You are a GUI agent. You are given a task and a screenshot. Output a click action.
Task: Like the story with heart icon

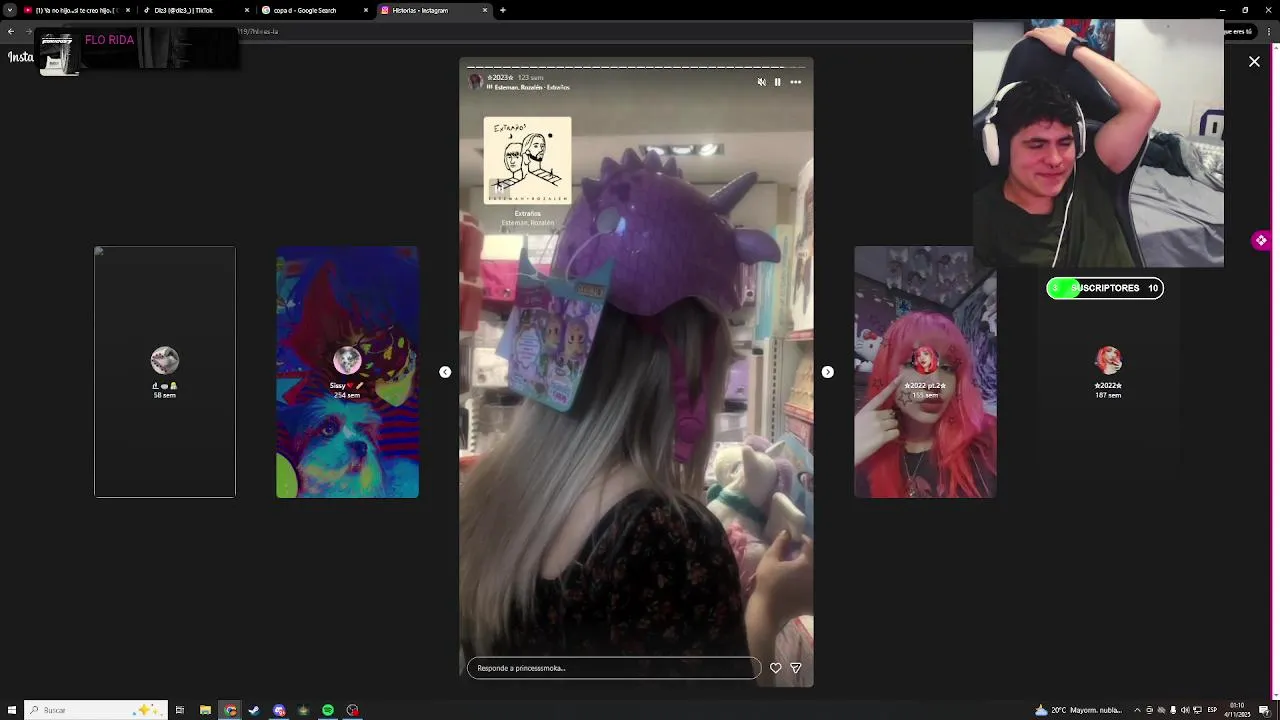[x=776, y=668]
